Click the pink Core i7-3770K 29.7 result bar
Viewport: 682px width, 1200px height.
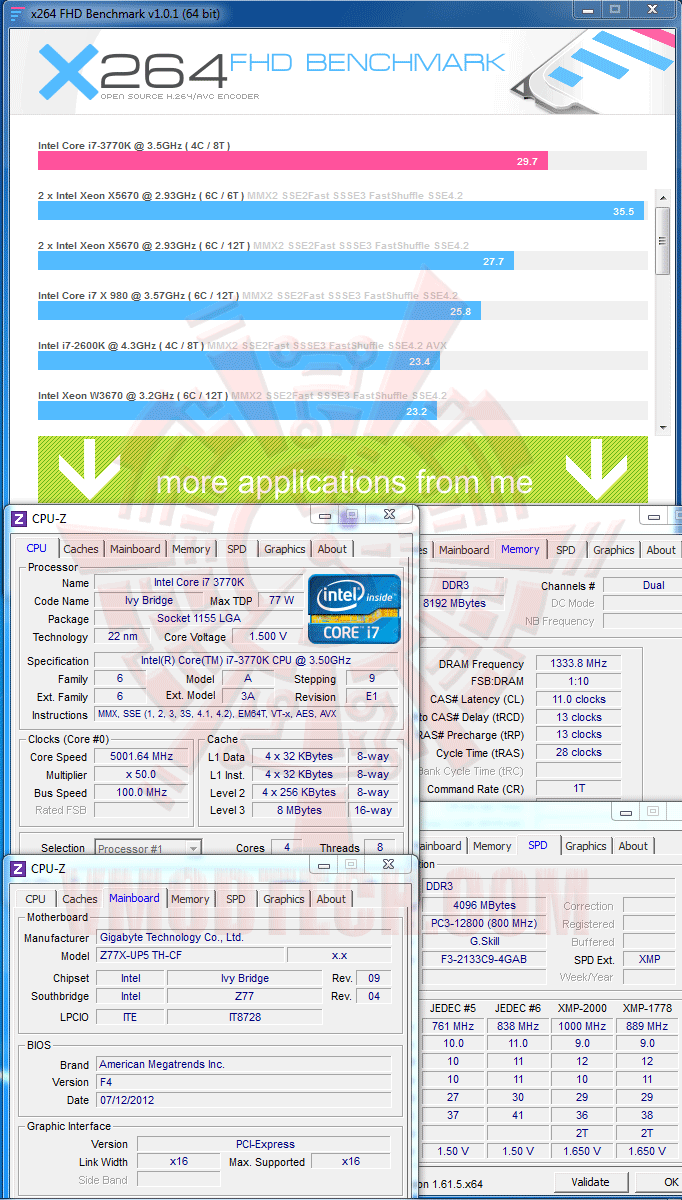pos(293,161)
